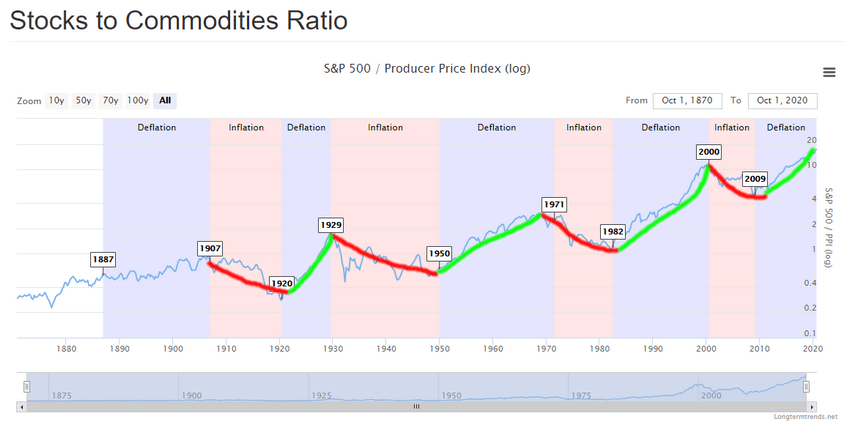Select the 100y zoom range
This screenshot has height=433, width=850.
click(138, 100)
